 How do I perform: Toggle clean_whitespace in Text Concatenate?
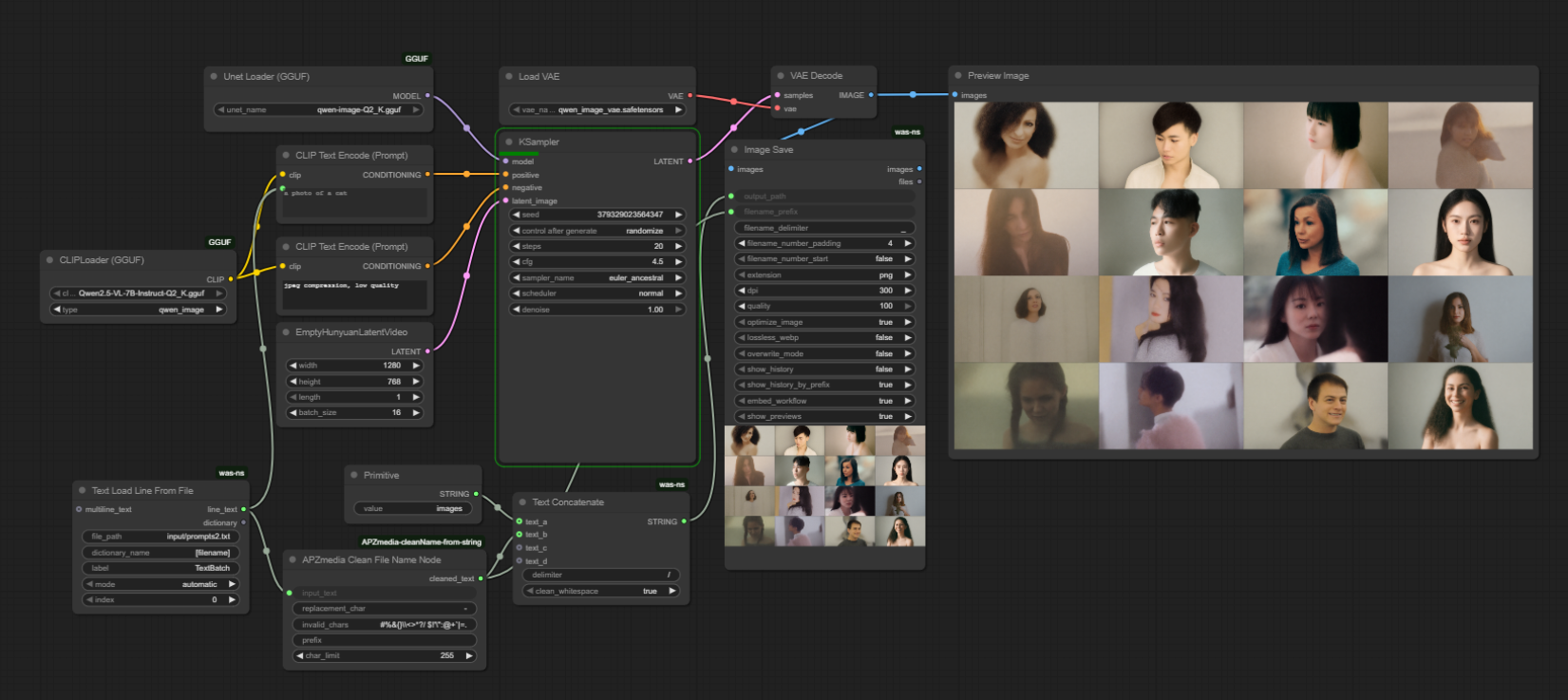[600, 591]
